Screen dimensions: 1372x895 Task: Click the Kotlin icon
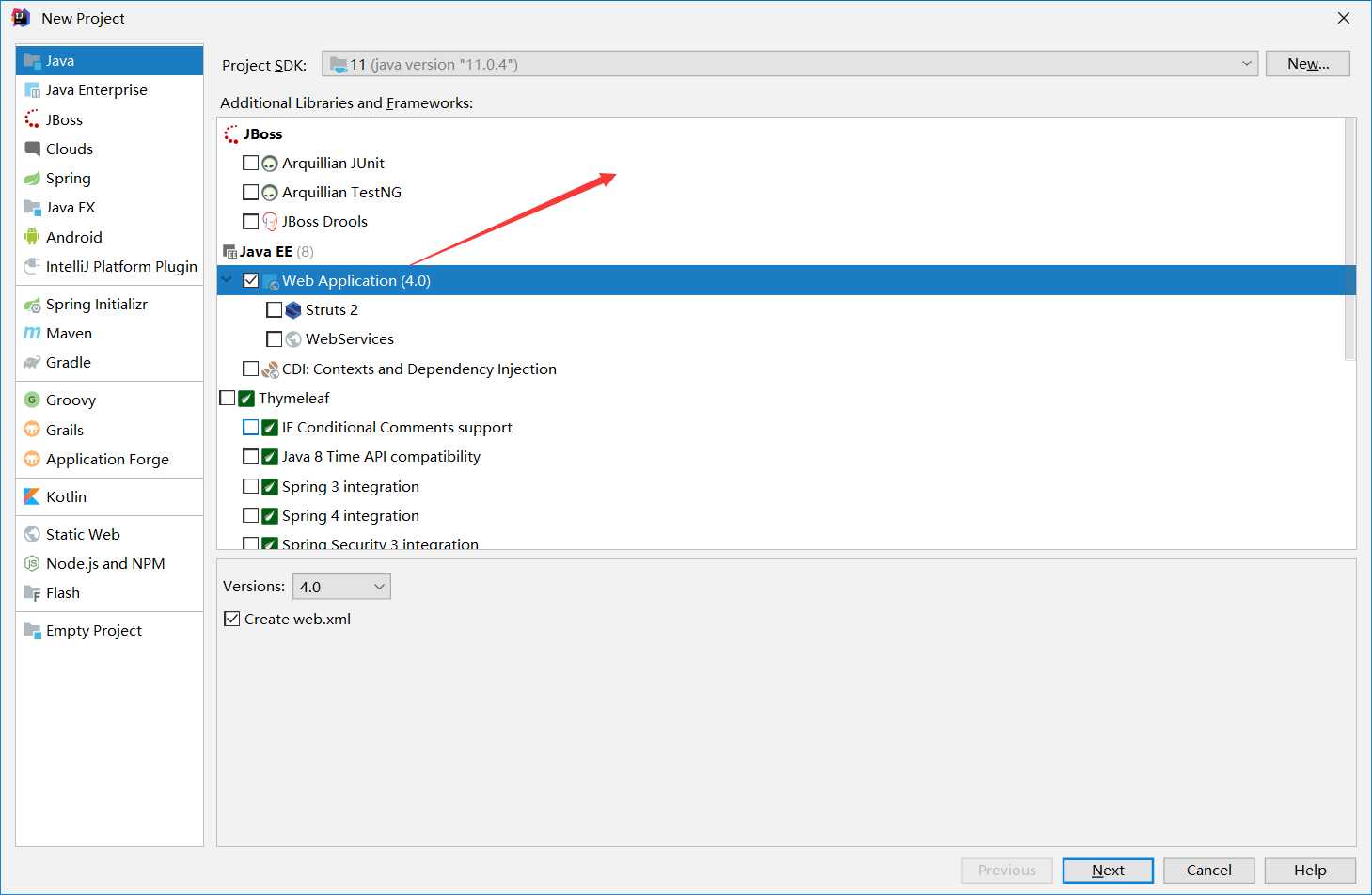(32, 497)
